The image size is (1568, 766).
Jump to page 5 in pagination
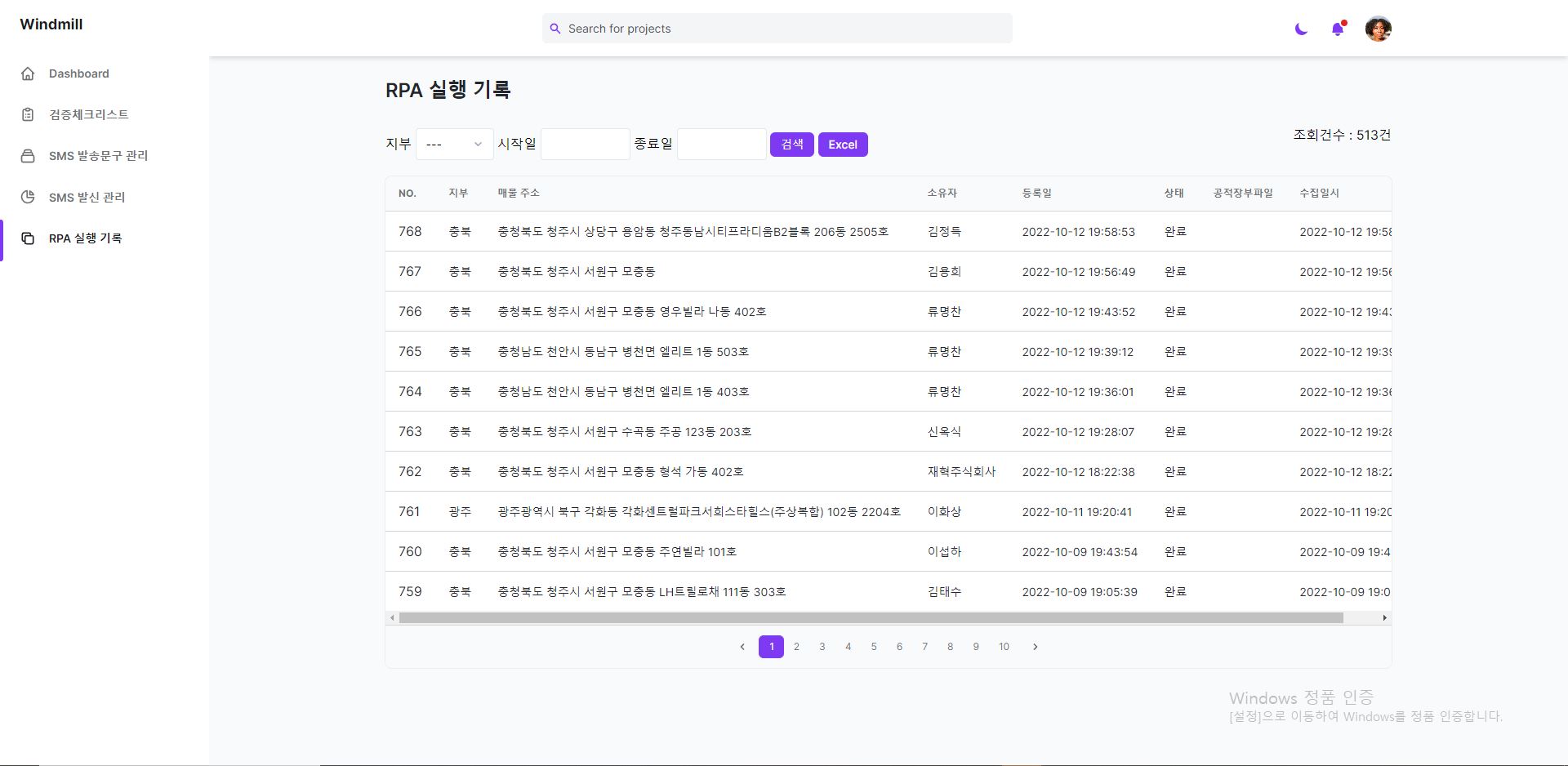pos(873,647)
